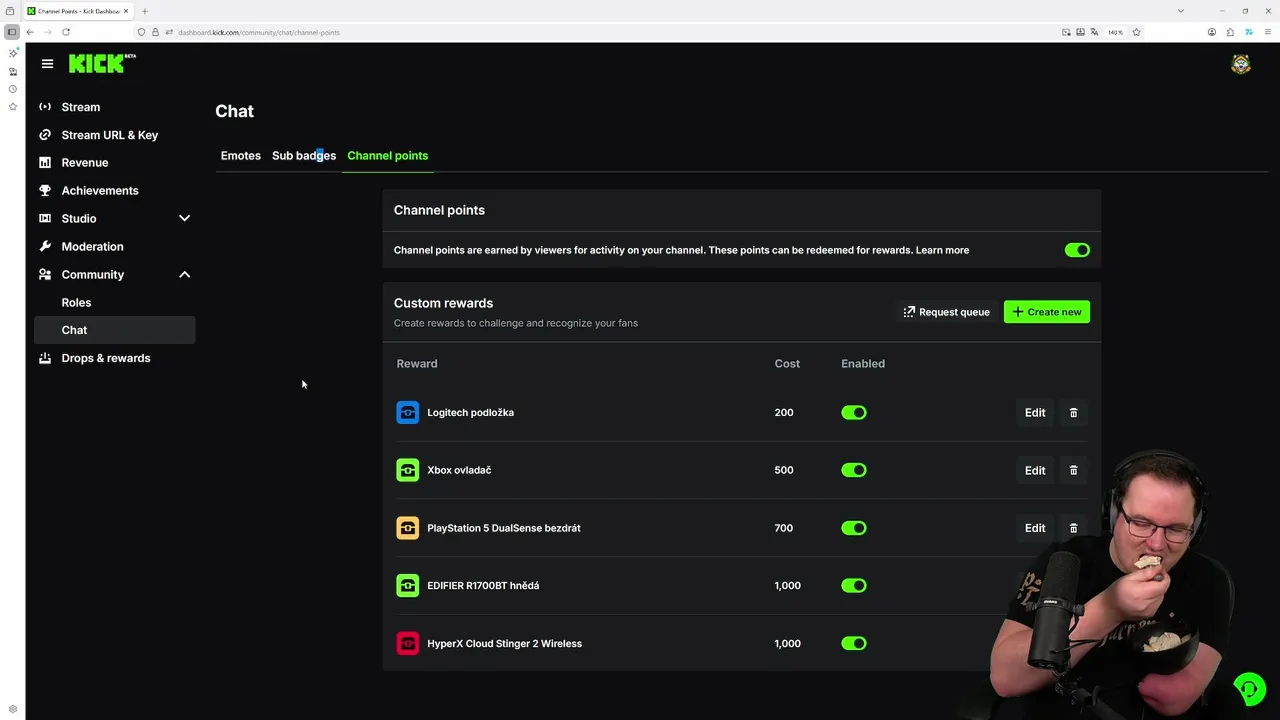Open bookmarks star in browser sidebar
The image size is (1280, 720).
[x=13, y=106]
